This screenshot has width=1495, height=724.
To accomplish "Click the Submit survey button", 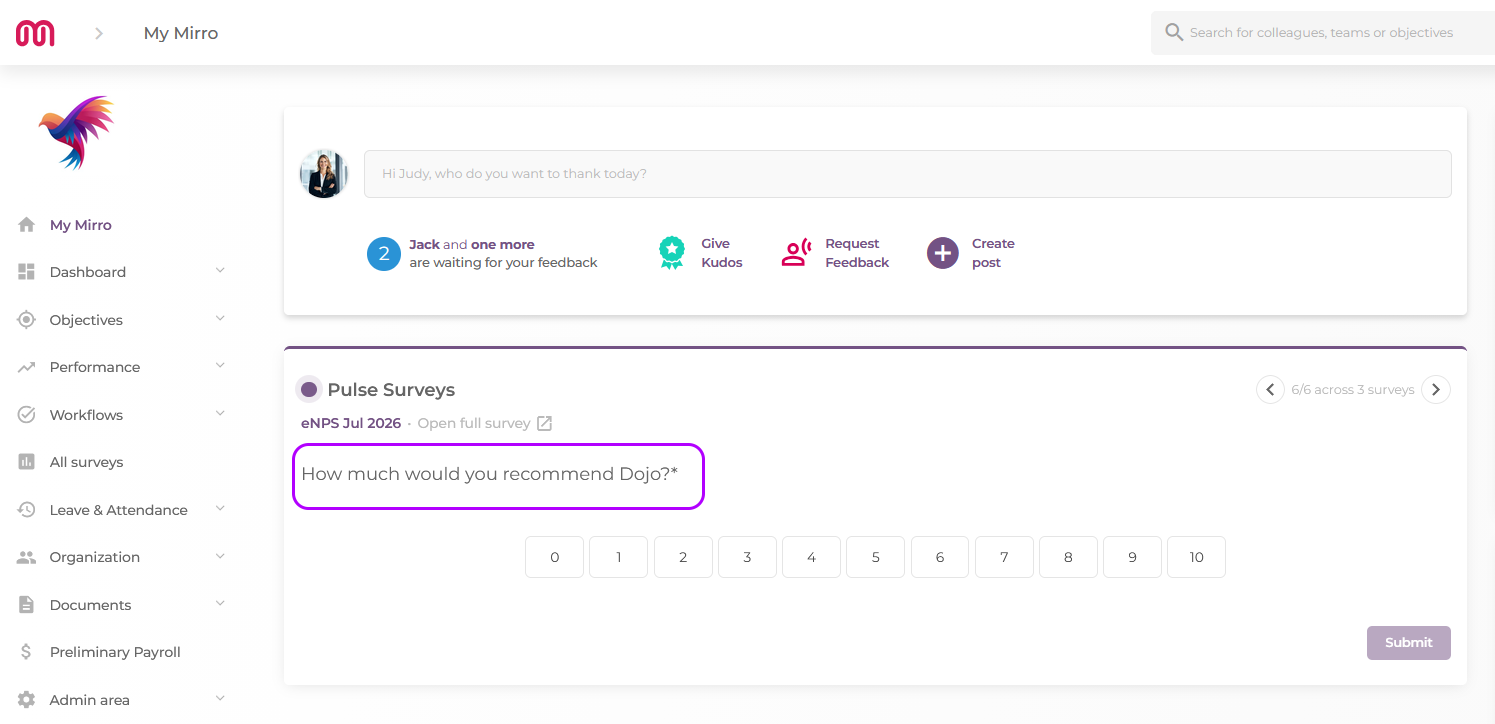I will [x=1409, y=643].
